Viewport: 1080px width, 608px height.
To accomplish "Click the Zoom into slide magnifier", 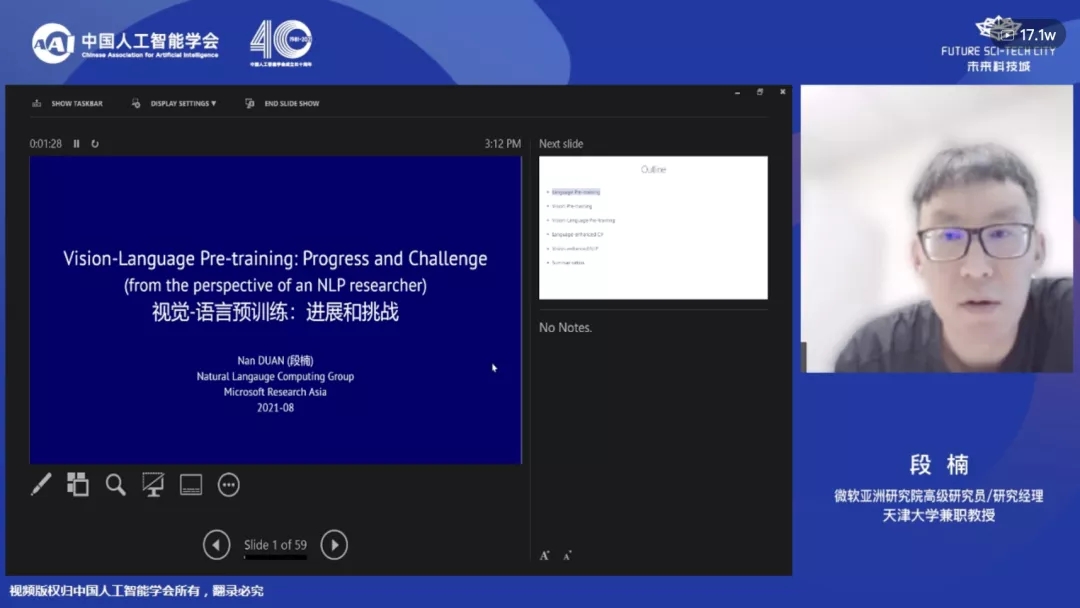I will (116, 485).
